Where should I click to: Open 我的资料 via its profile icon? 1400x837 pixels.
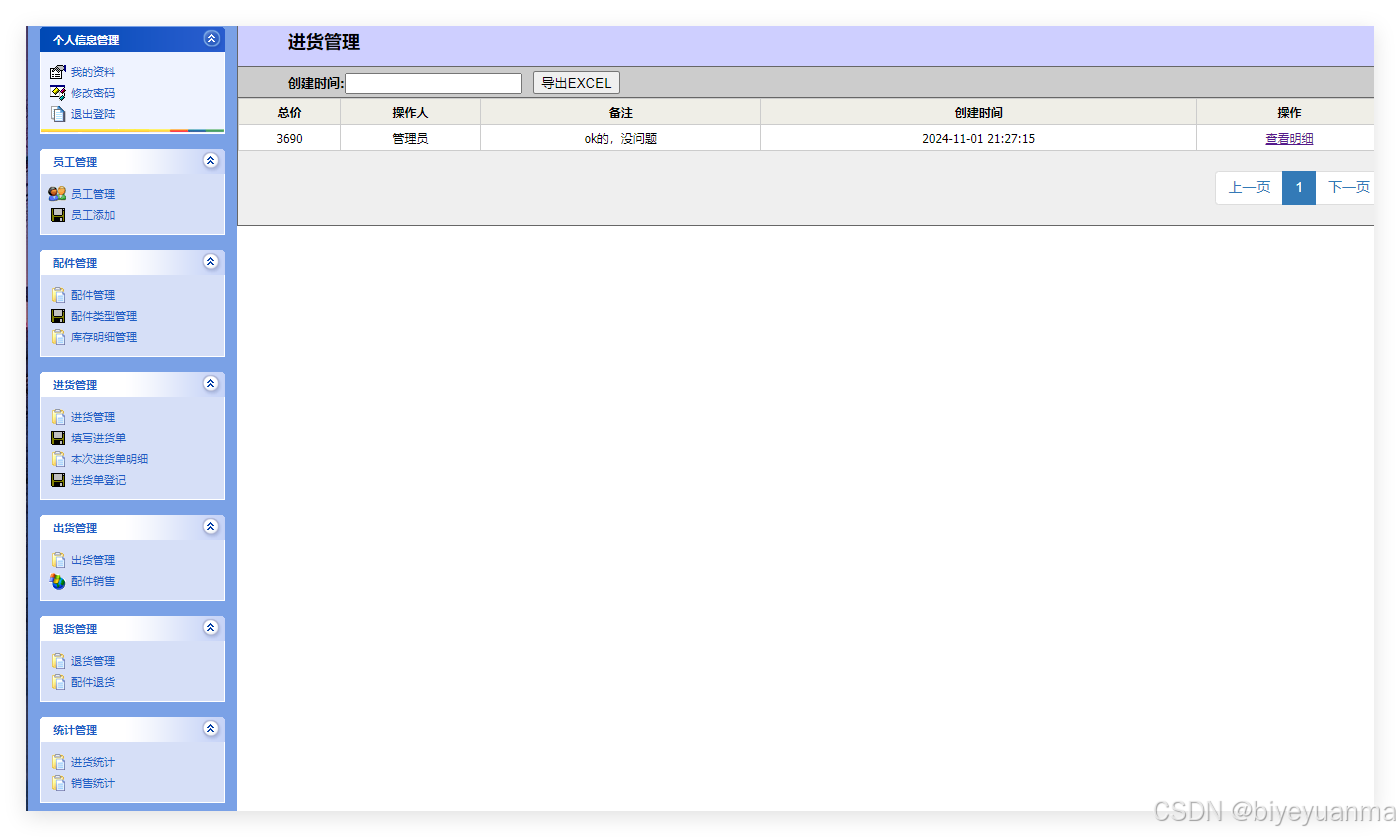point(57,71)
